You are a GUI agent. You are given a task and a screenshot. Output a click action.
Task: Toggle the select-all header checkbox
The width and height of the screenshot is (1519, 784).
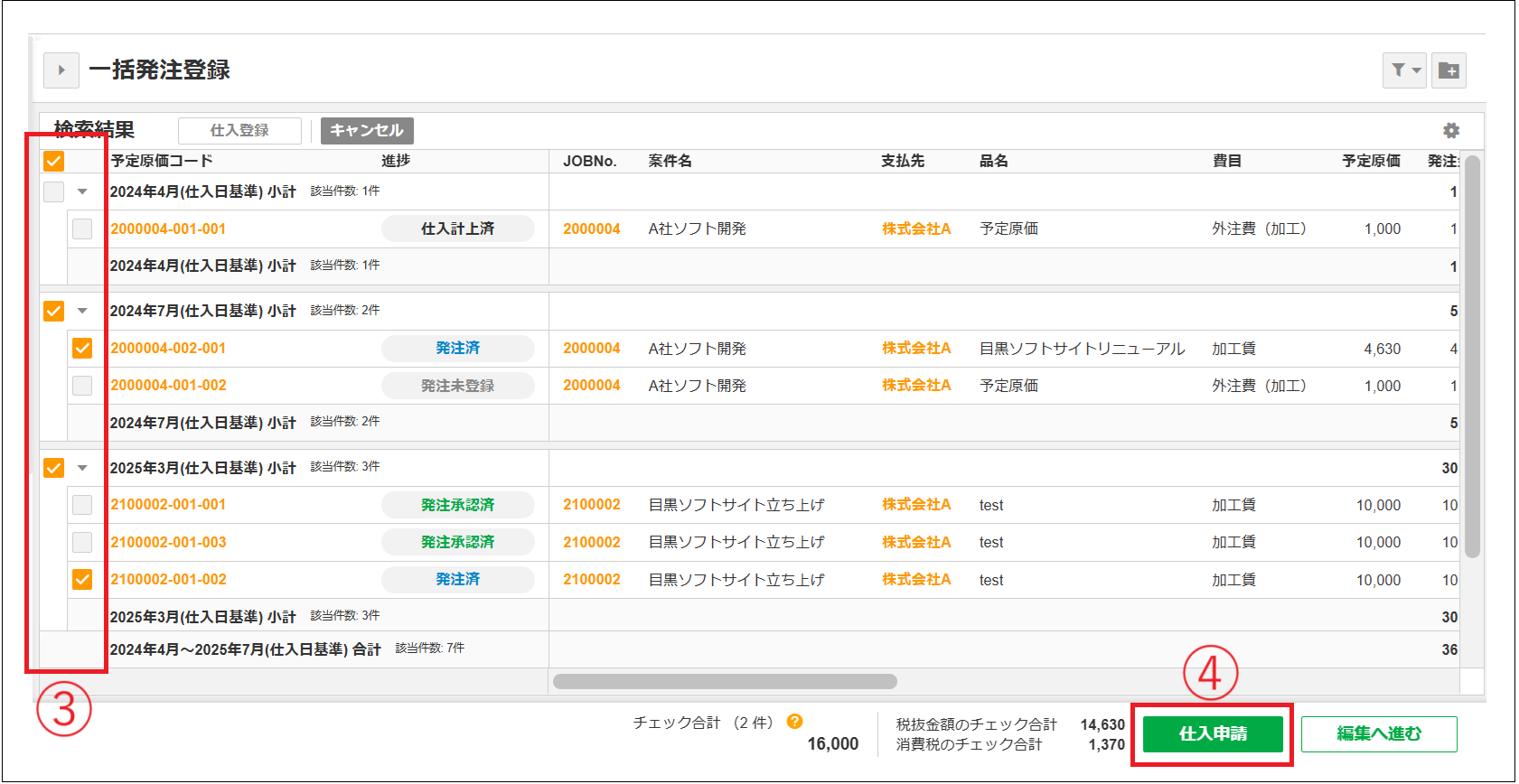(x=54, y=162)
